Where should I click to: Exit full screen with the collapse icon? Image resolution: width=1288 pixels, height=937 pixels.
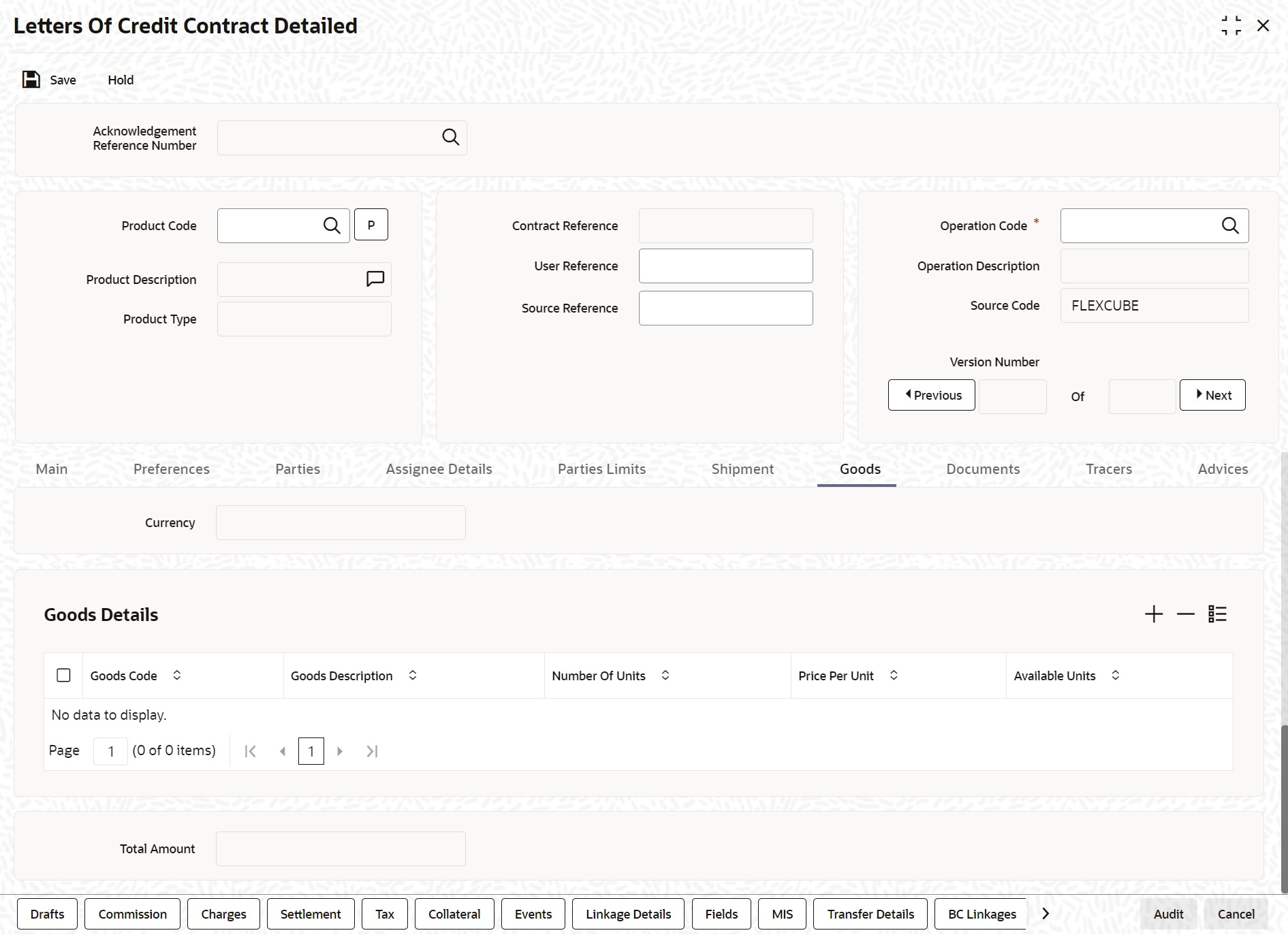(x=1231, y=26)
